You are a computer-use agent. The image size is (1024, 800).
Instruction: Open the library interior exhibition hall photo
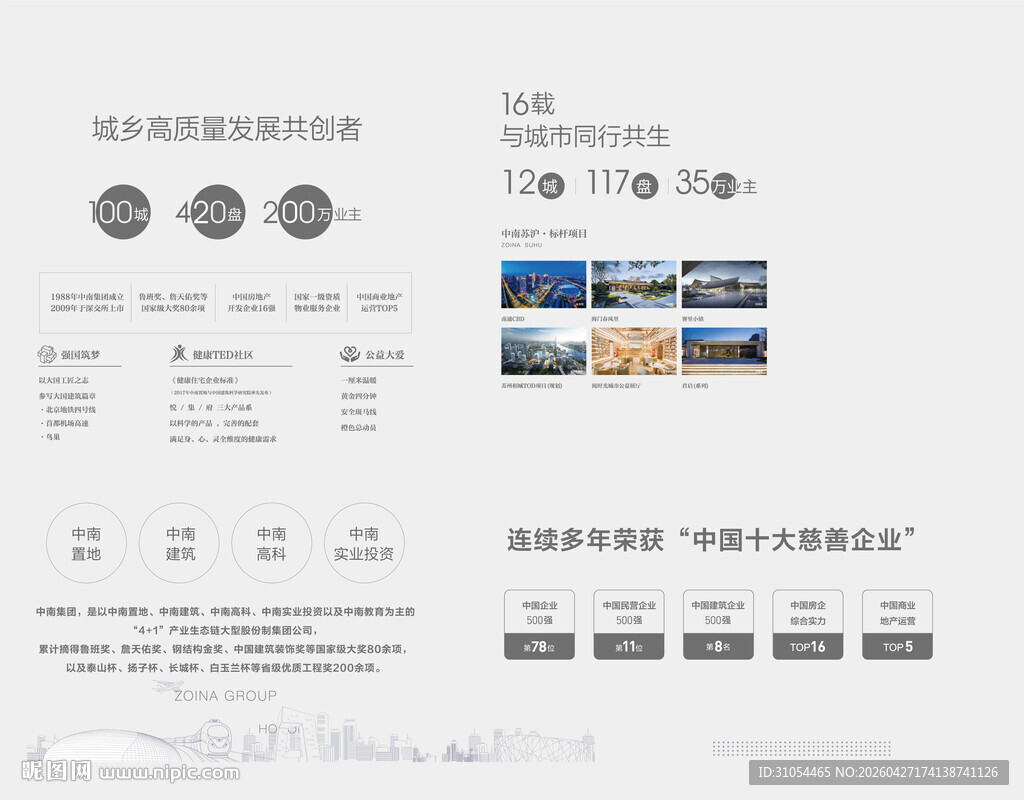tap(634, 351)
